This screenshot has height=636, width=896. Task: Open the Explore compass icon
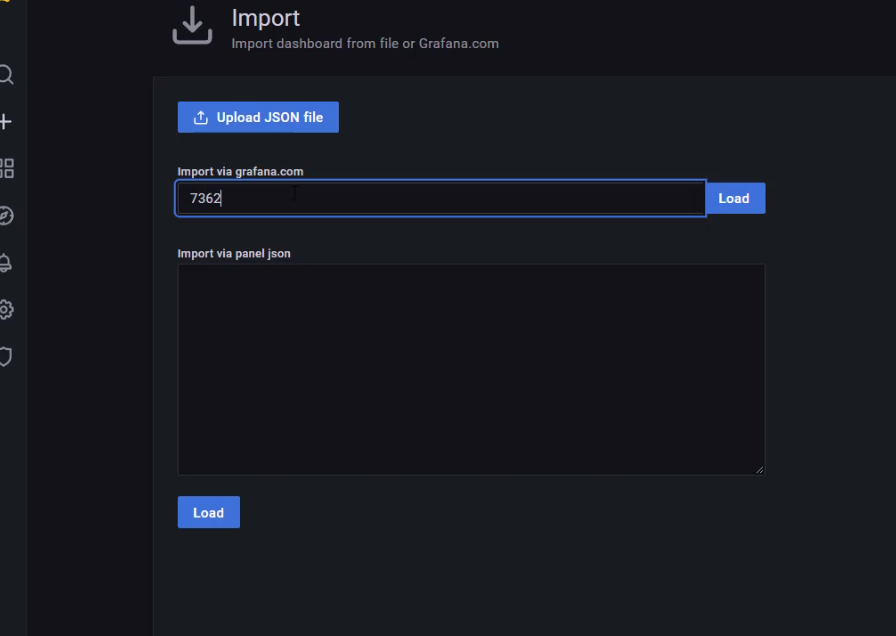point(6,216)
